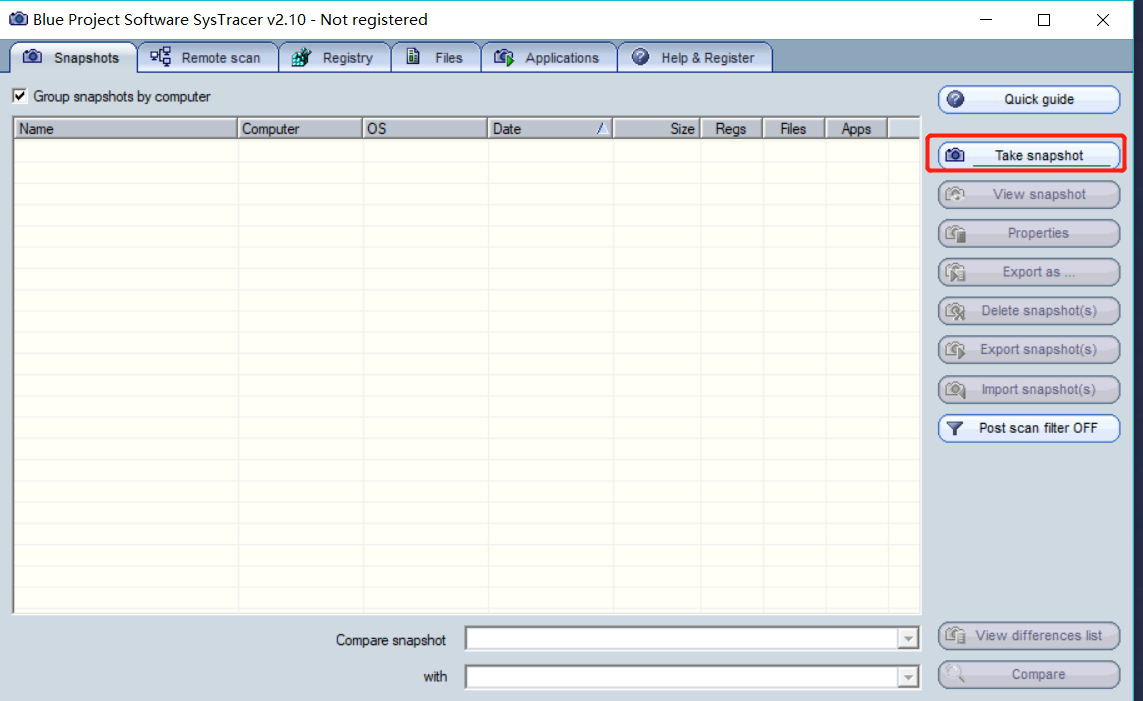Click the icon in Export as button
Screen dimensions: 1143x701
click(x=956, y=273)
